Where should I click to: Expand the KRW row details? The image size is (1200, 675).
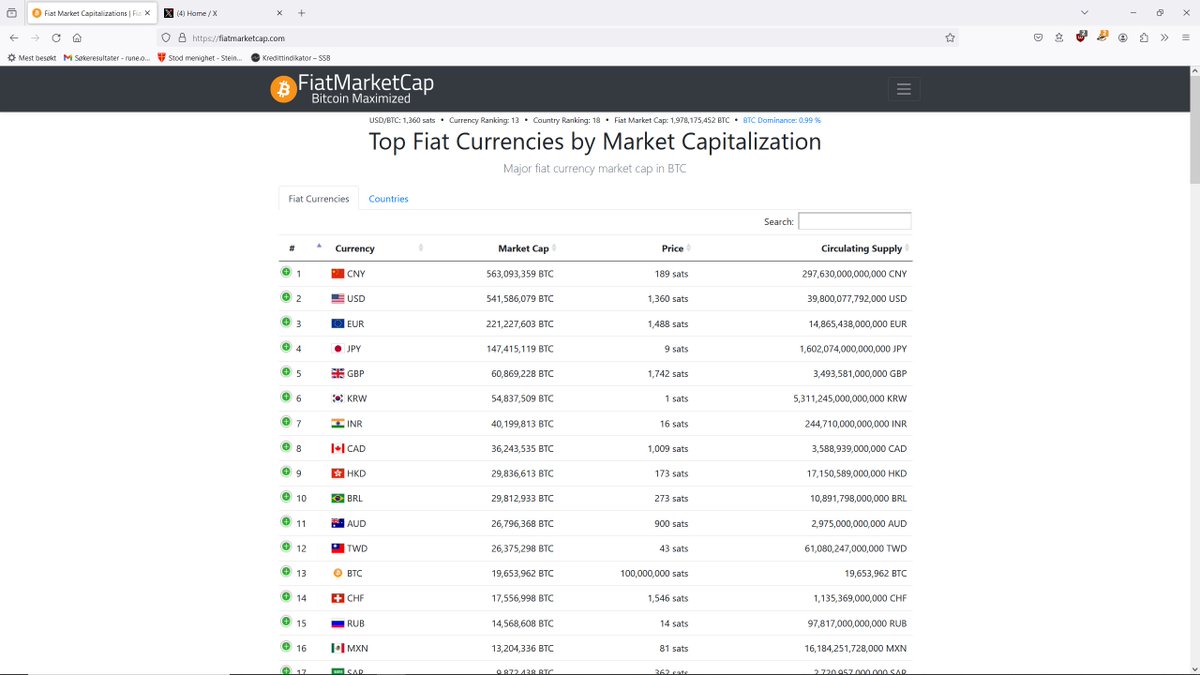(x=286, y=397)
